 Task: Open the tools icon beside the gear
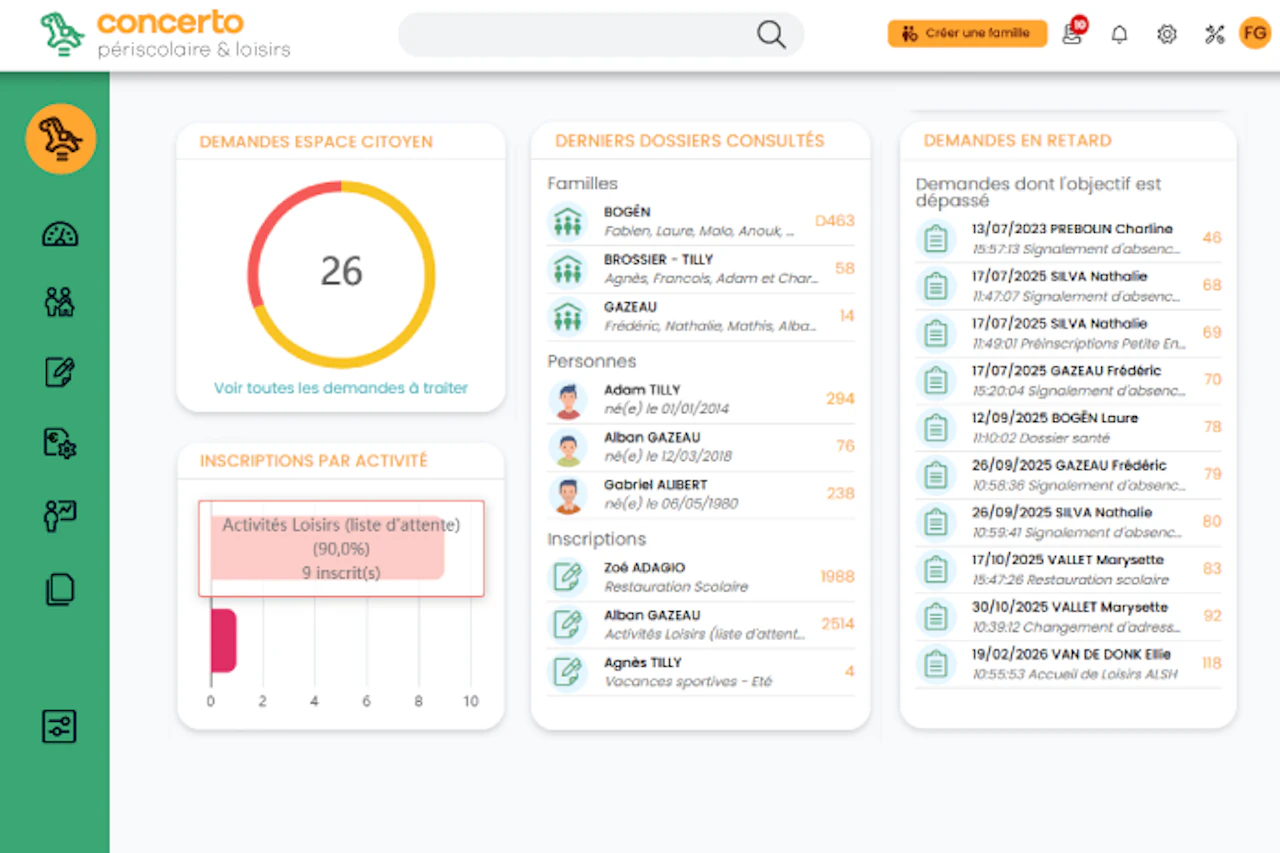1215,35
